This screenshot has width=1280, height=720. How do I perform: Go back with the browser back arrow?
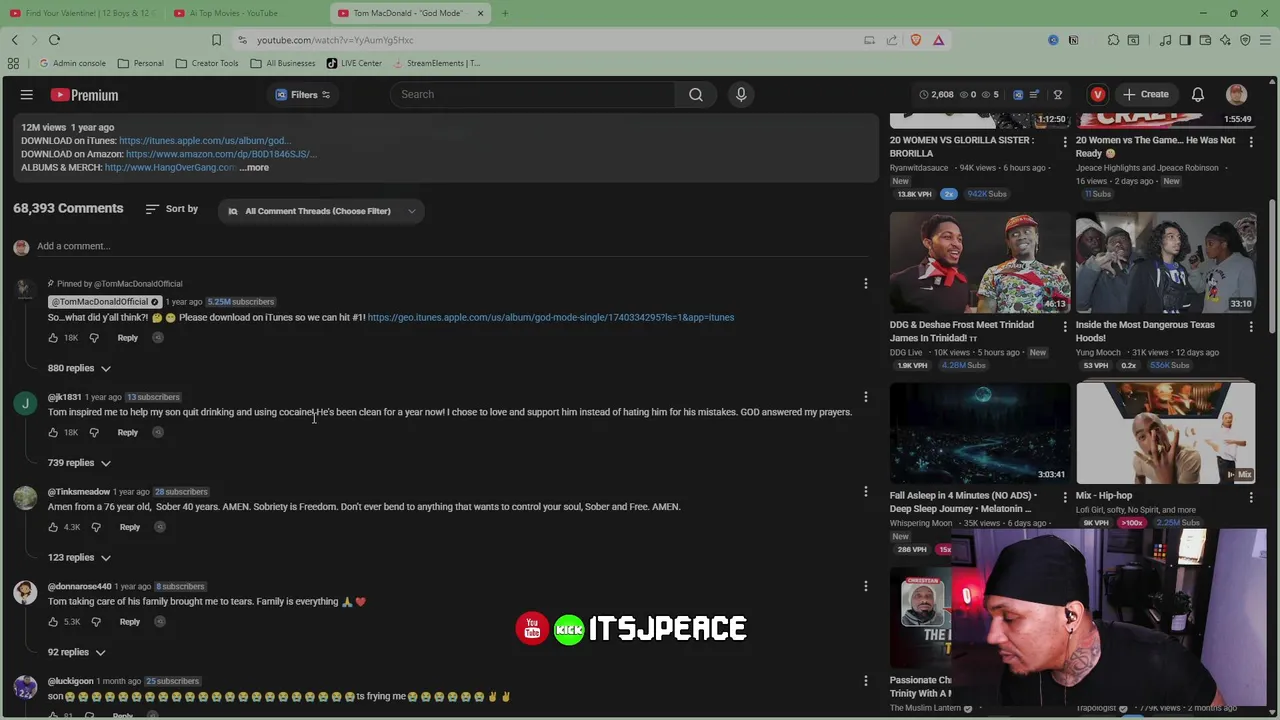(15, 40)
